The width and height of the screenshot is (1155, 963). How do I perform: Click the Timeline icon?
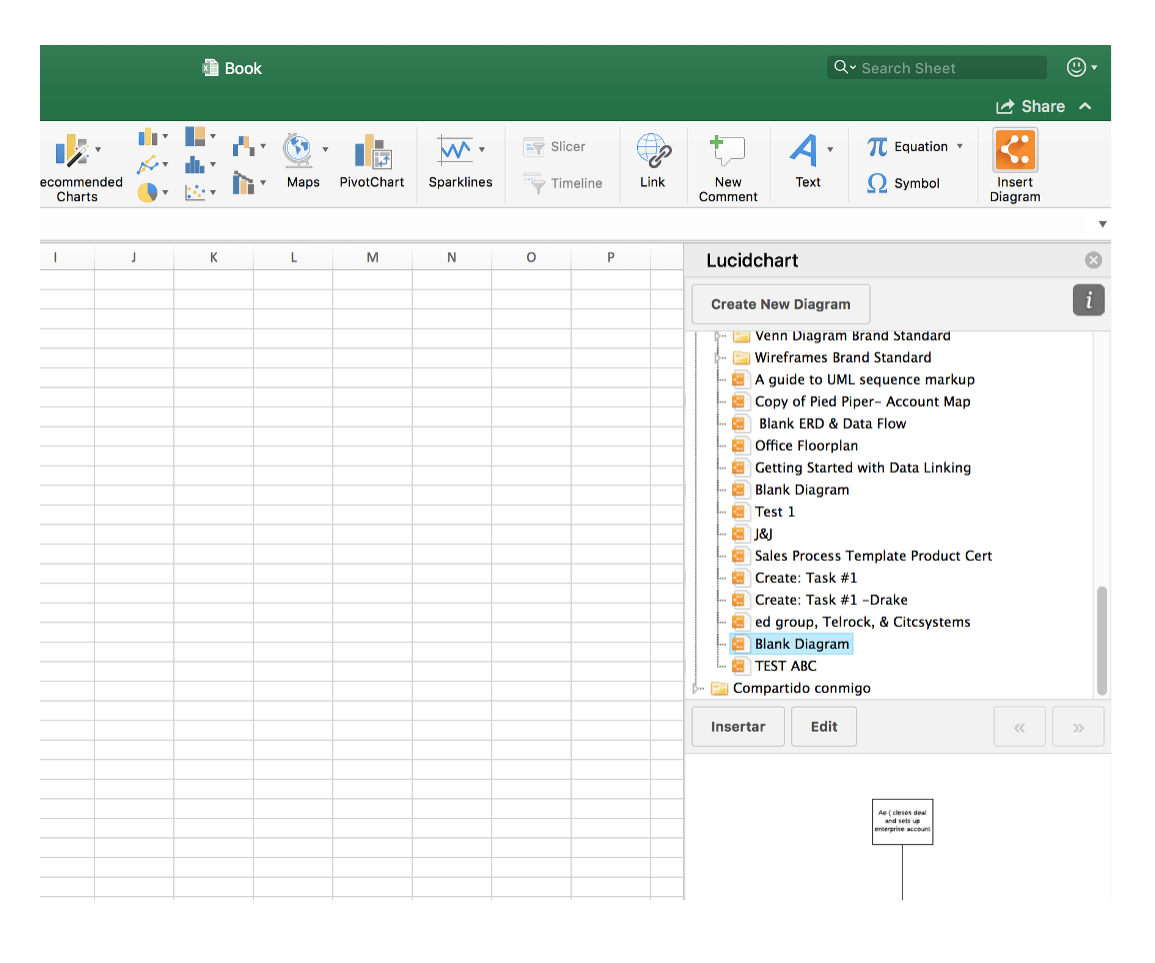(x=535, y=183)
